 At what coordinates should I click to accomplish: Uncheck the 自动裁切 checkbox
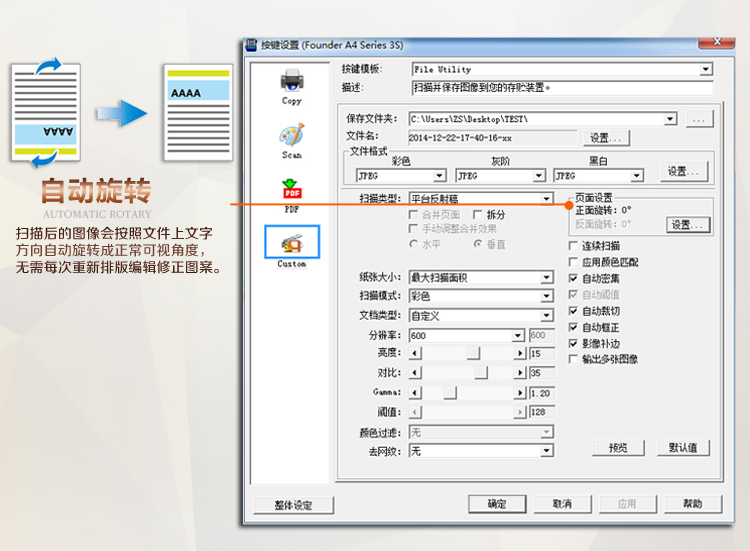click(x=573, y=311)
